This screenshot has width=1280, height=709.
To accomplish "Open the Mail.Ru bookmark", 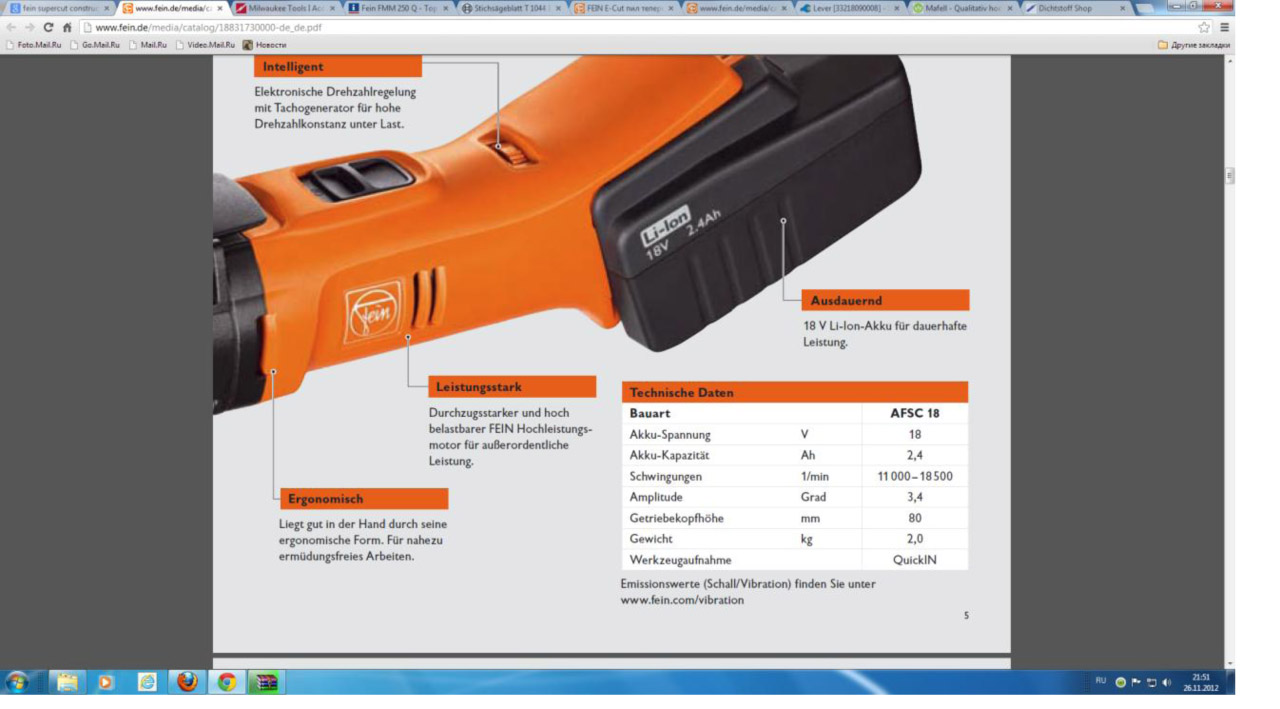I will (x=148, y=45).
